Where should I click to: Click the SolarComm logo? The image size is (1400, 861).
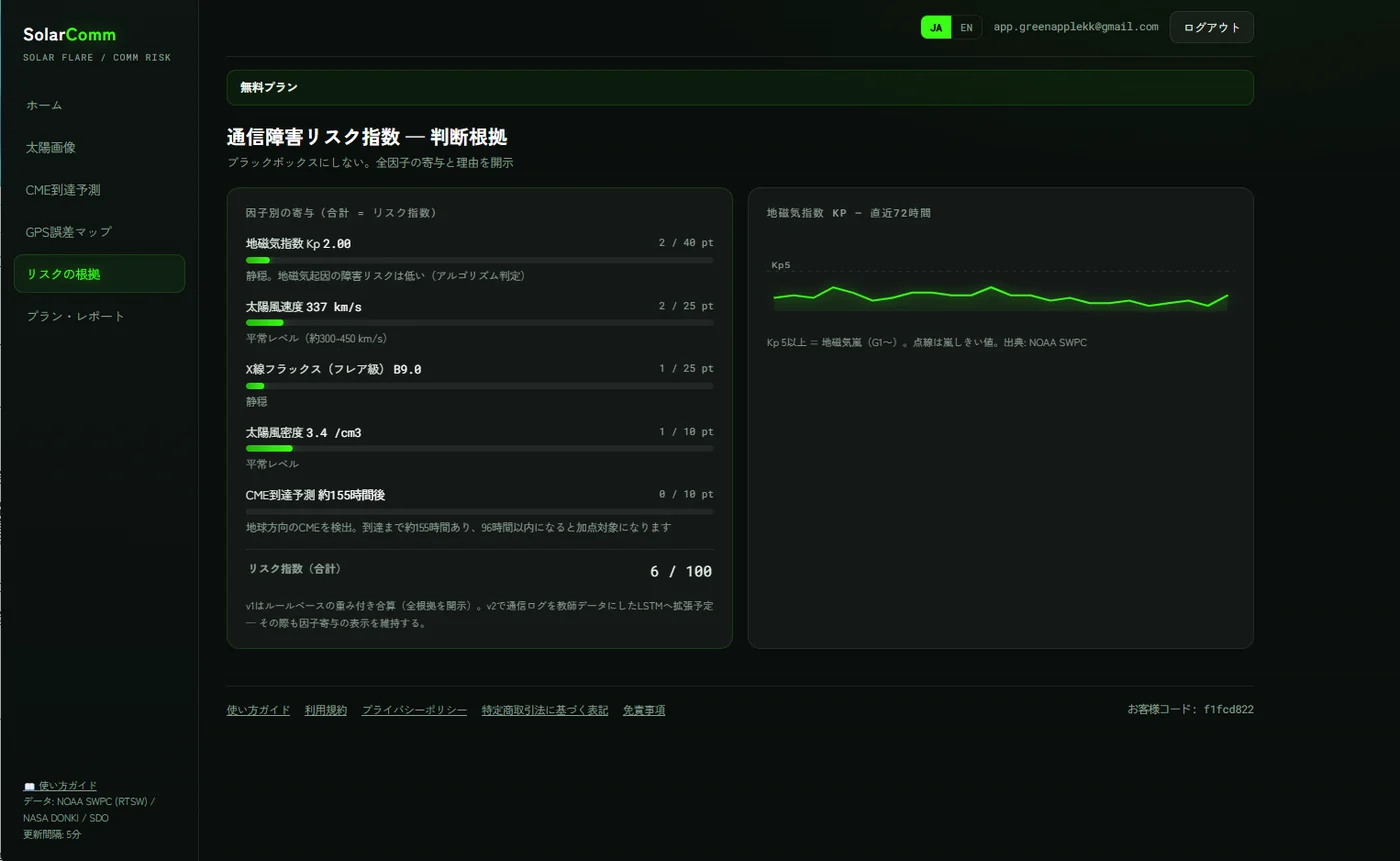coord(69,35)
